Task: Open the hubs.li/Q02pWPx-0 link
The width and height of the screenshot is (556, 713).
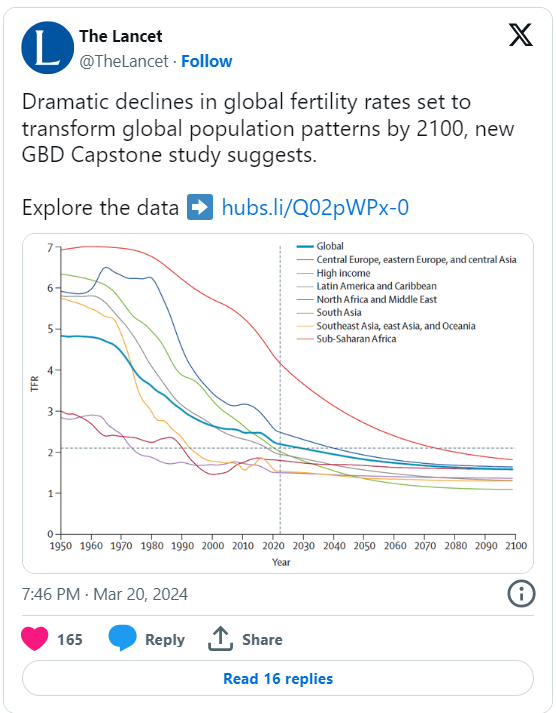Action: tap(315, 207)
